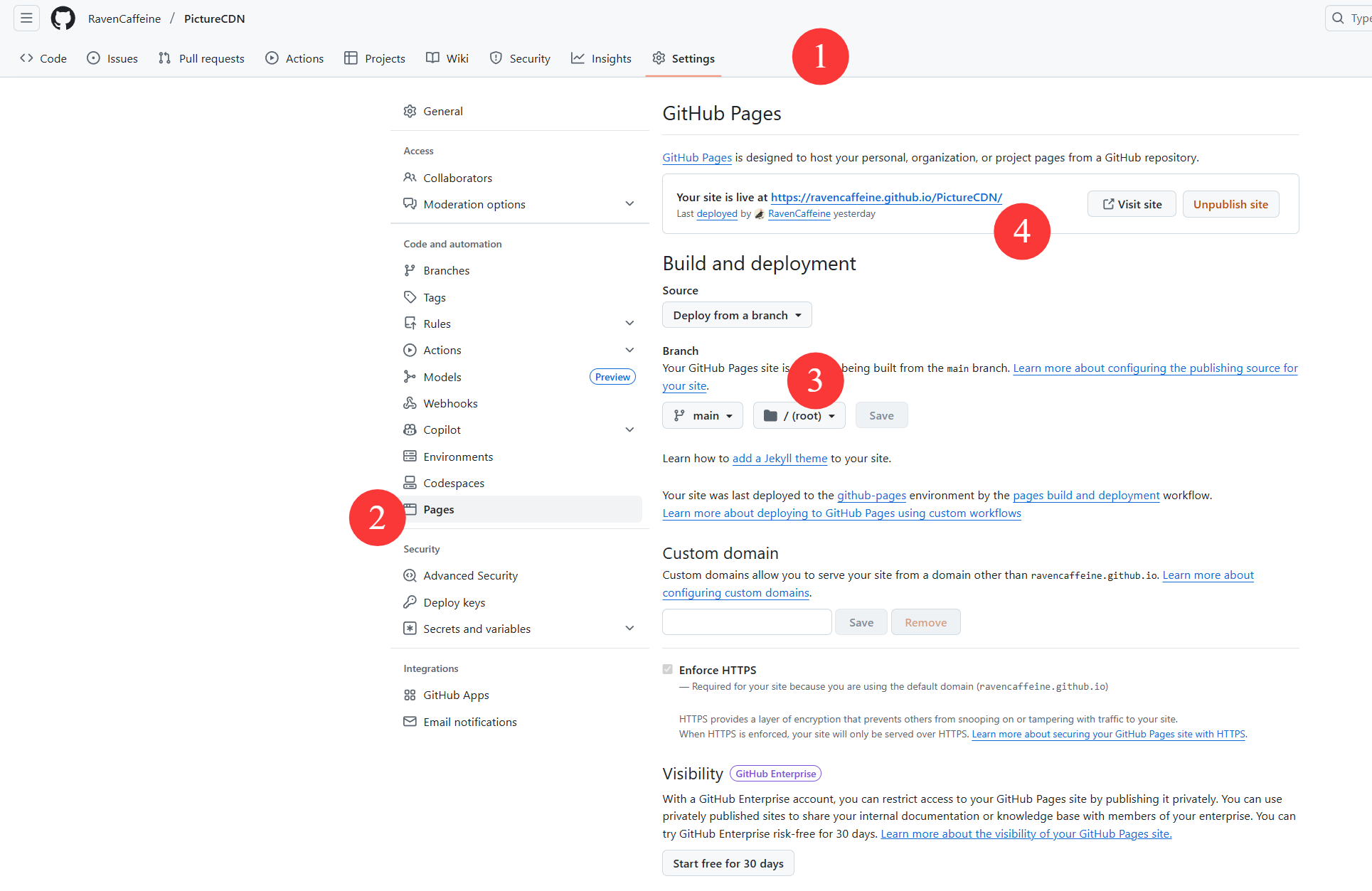Click the Webhooks sidebar icon

(410, 403)
